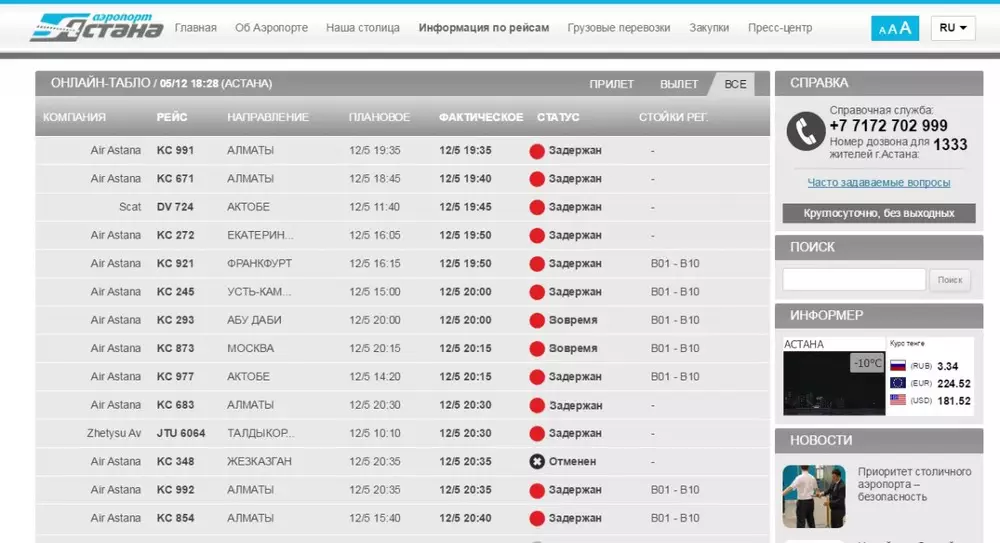Click the phone icon in Справка panel

(804, 130)
